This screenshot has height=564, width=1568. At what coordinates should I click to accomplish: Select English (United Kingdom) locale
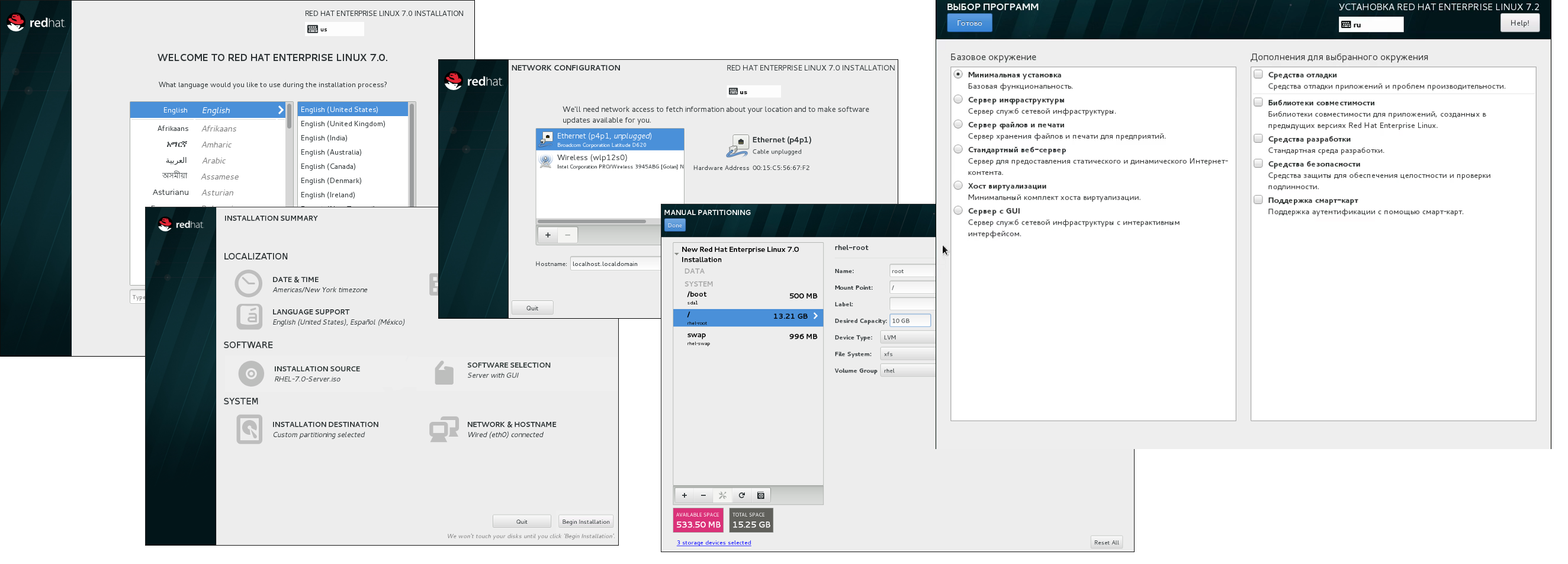pyautogui.click(x=352, y=124)
